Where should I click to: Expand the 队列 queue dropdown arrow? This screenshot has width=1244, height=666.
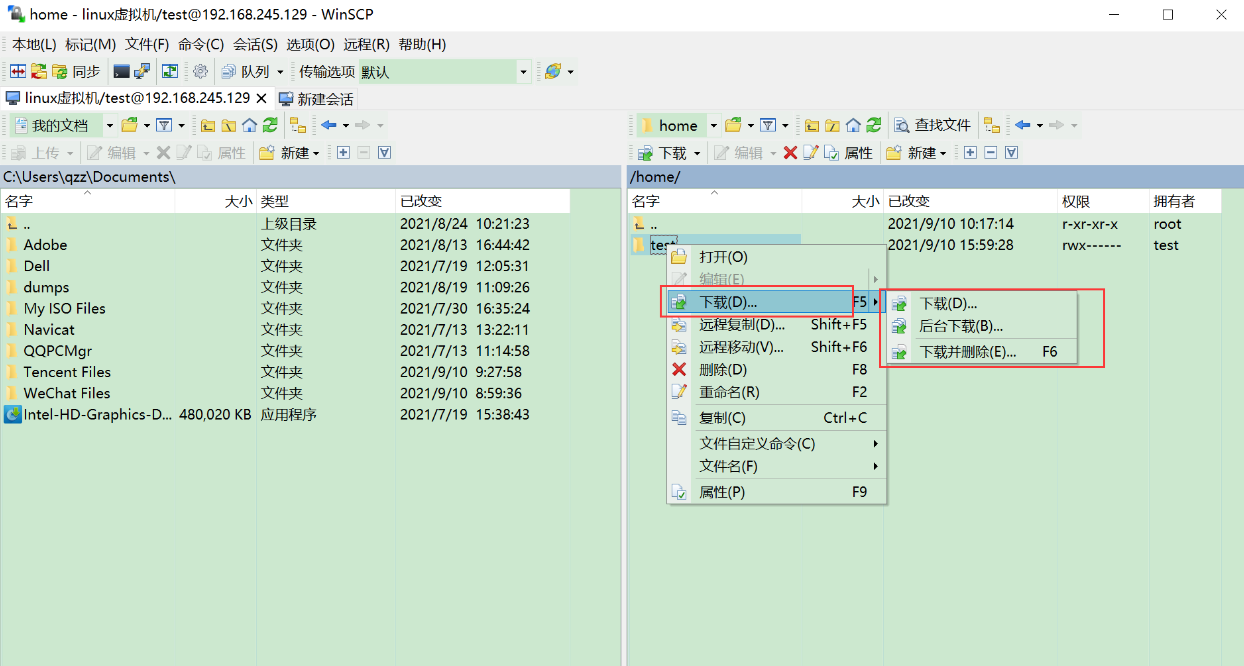[x=280, y=72]
